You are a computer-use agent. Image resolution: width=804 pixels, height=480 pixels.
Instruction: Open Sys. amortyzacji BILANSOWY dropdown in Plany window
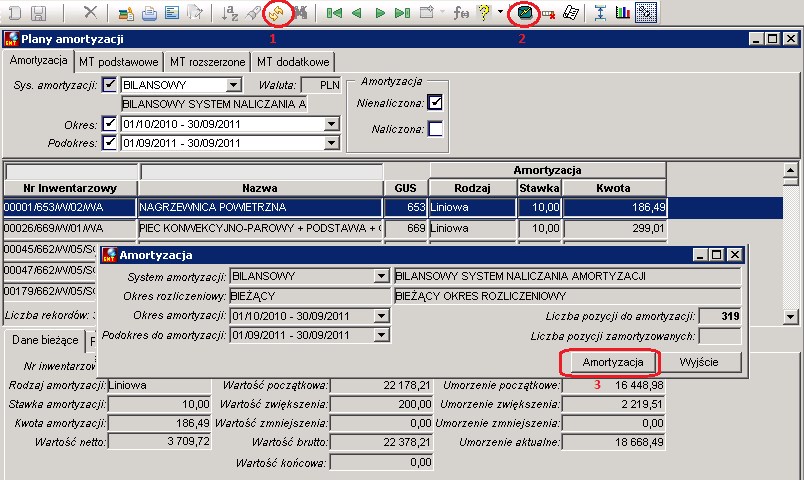[233, 85]
